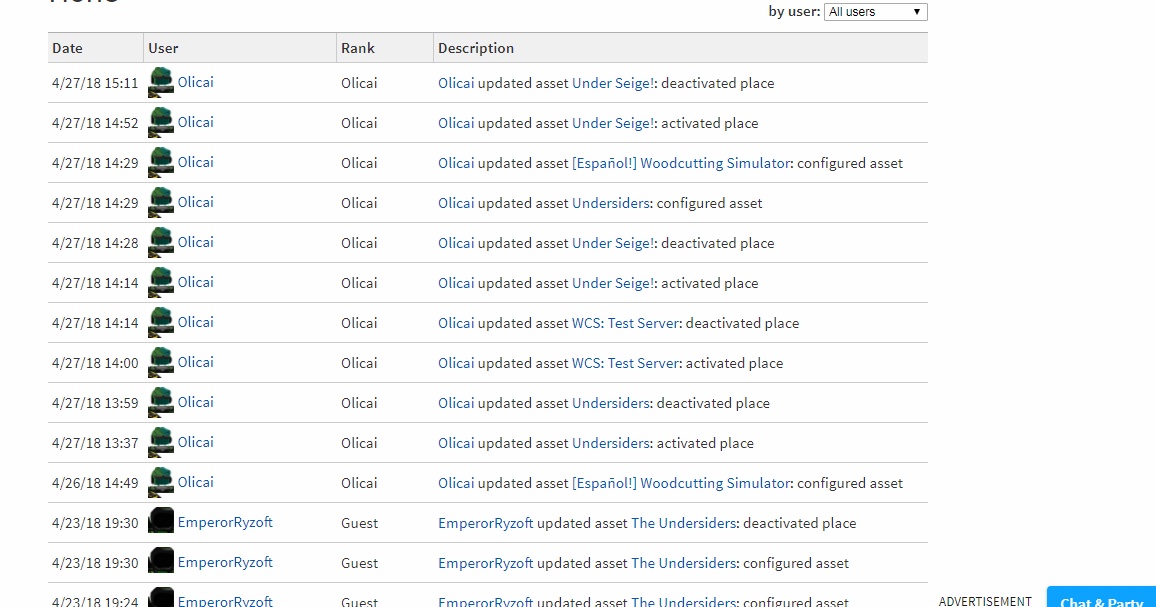Open Olicai user link in 4/26/18 14:49 row

click(x=195, y=482)
